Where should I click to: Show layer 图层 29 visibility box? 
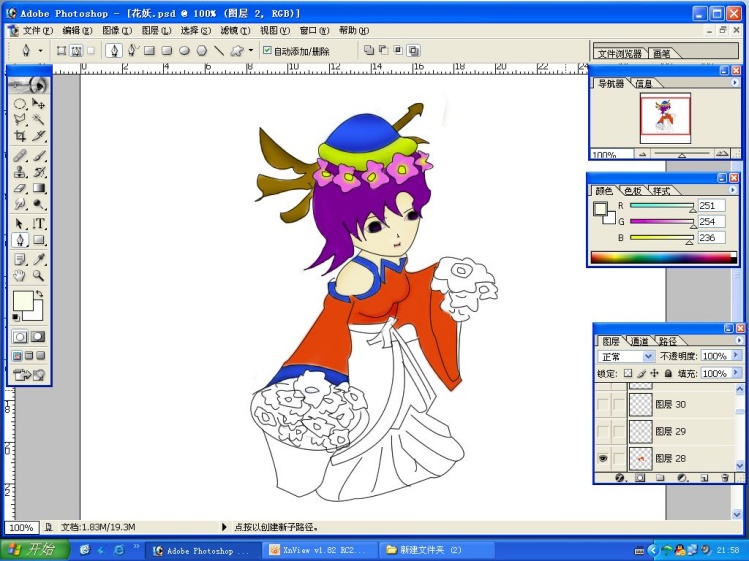pos(603,432)
